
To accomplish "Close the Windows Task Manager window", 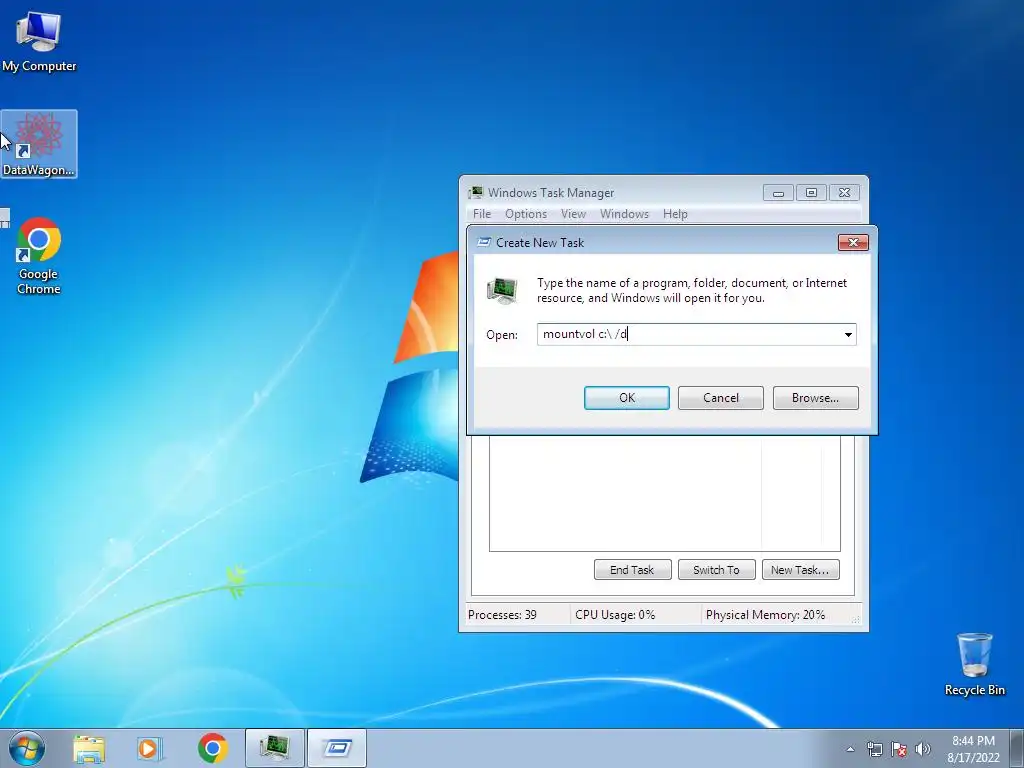I will (844, 193).
